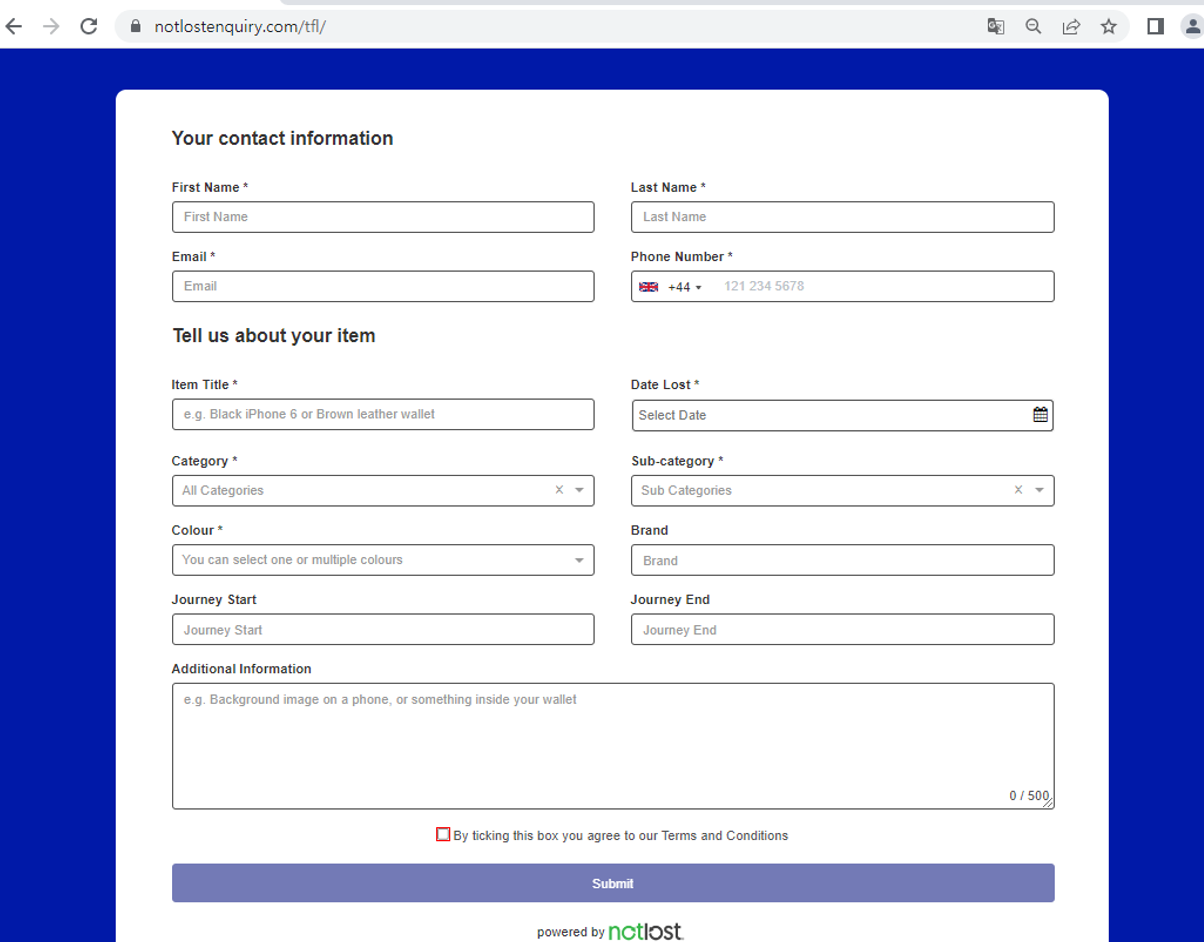Viewport: 1204px width, 942px height.
Task: Click into the Email field
Action: (x=383, y=286)
